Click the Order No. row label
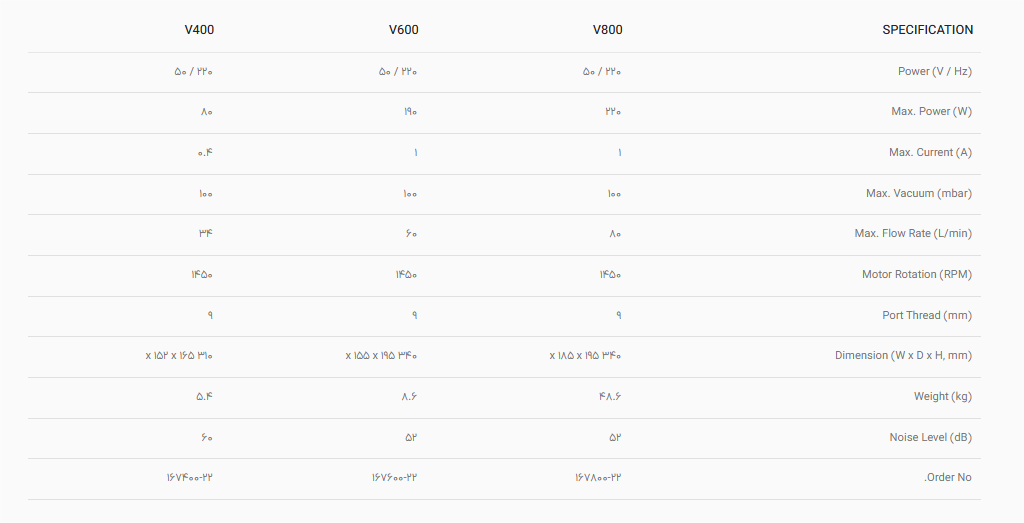Viewport: 1024px width, 523px height. point(947,477)
